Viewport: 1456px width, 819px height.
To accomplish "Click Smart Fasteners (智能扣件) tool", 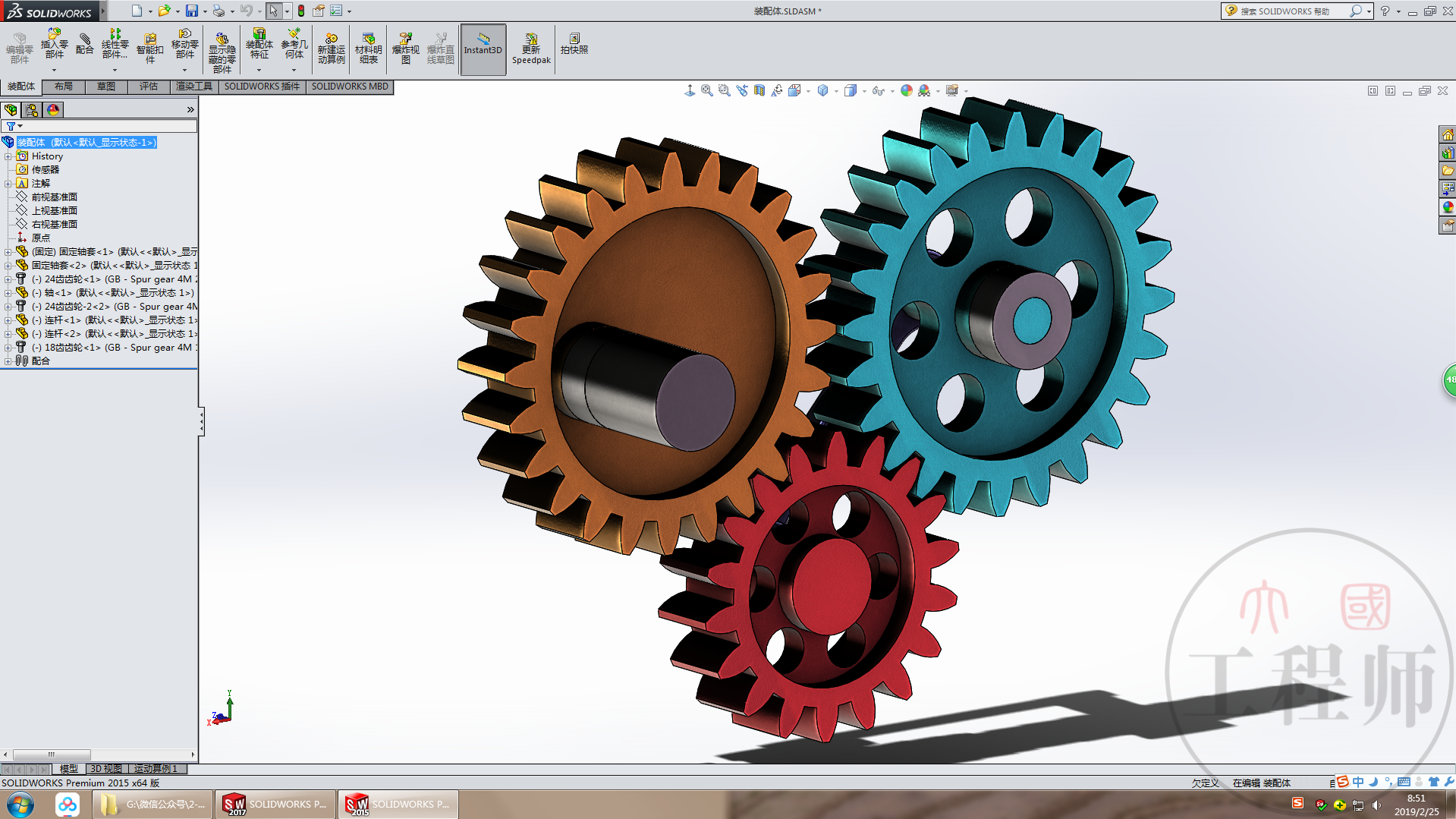I will [x=149, y=49].
